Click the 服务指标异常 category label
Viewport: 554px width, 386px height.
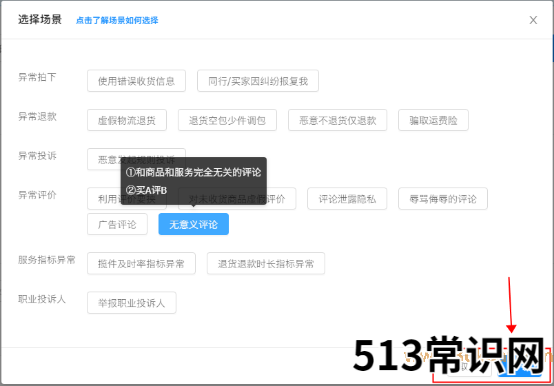tap(47, 260)
